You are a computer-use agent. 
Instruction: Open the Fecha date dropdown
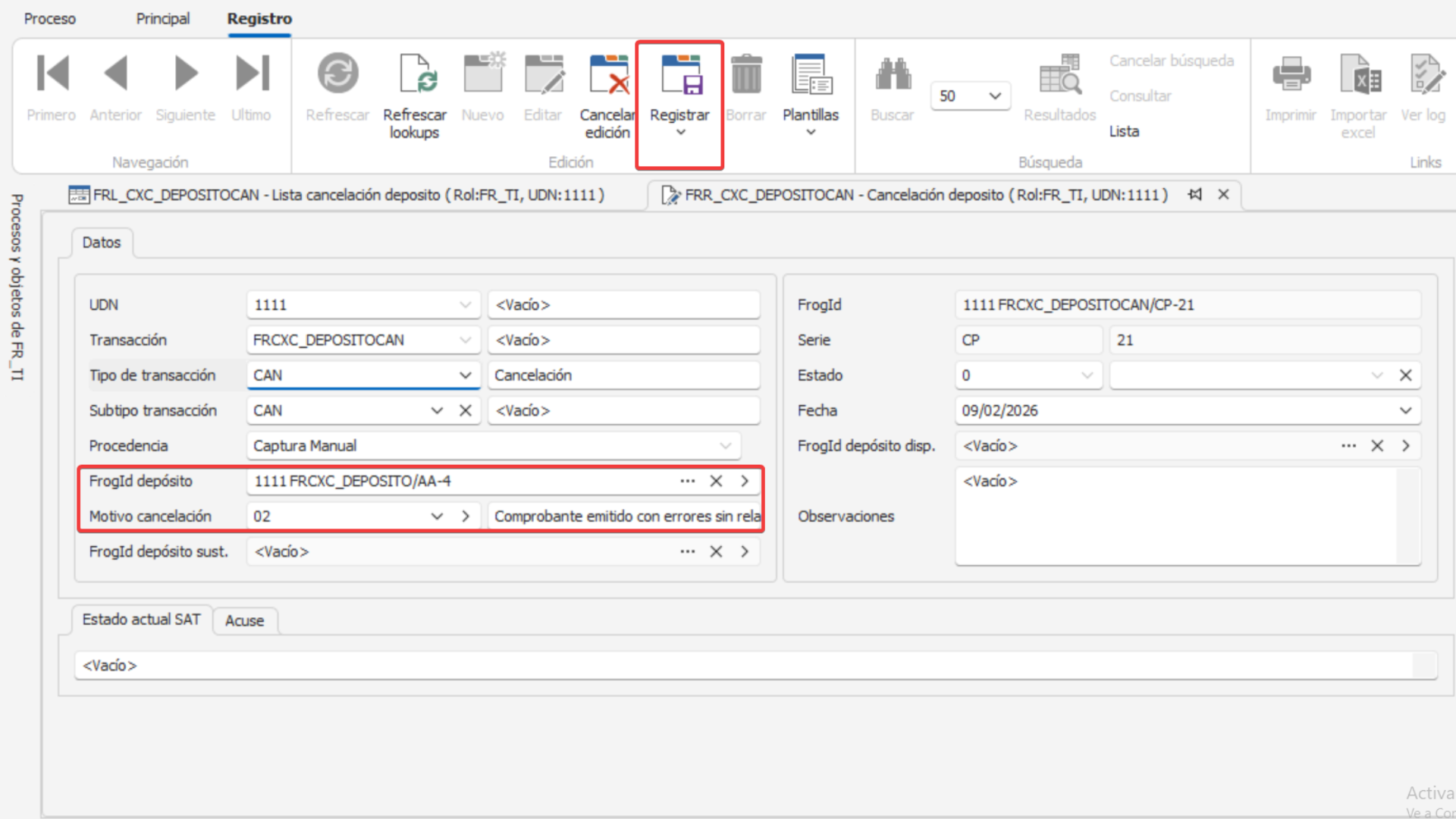click(x=1405, y=410)
